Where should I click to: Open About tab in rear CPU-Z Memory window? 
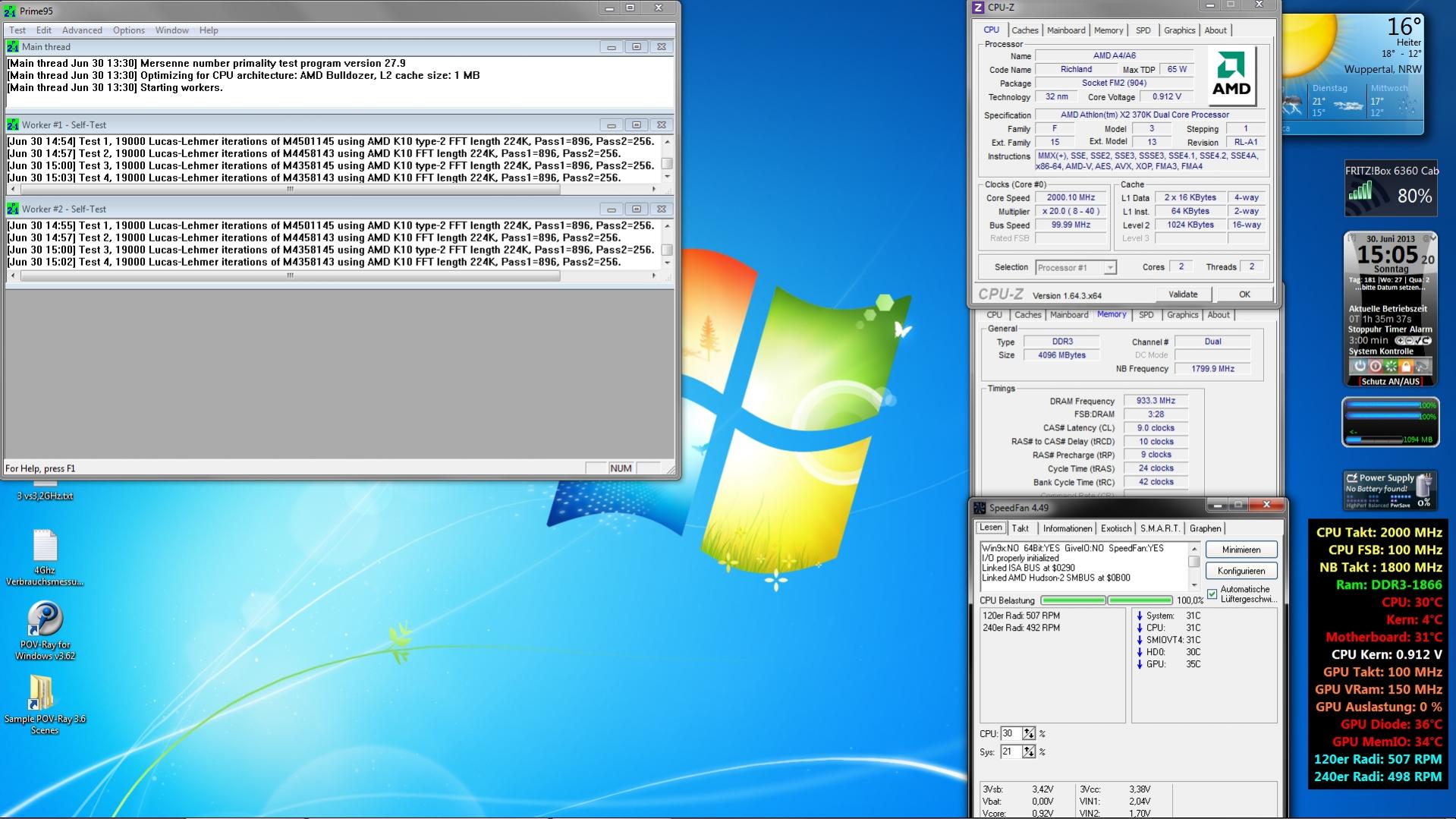click(1219, 315)
